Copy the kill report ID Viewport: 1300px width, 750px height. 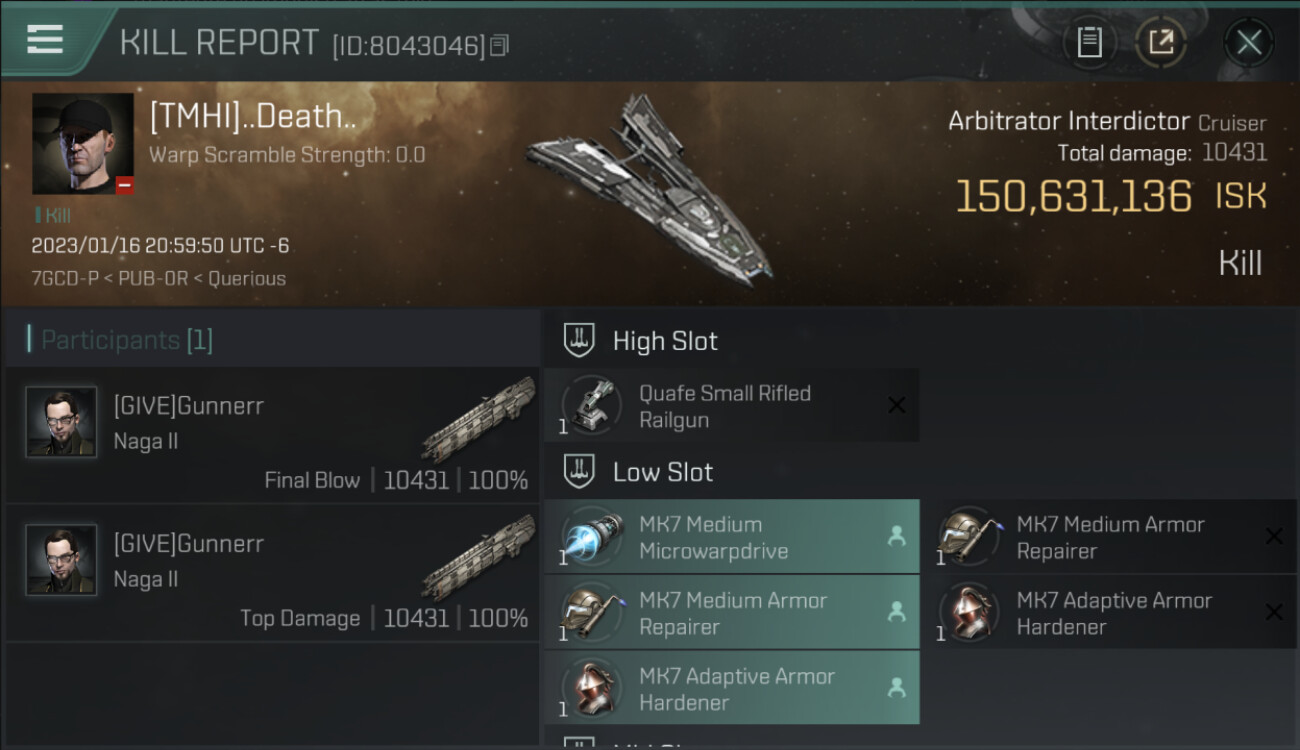click(500, 45)
